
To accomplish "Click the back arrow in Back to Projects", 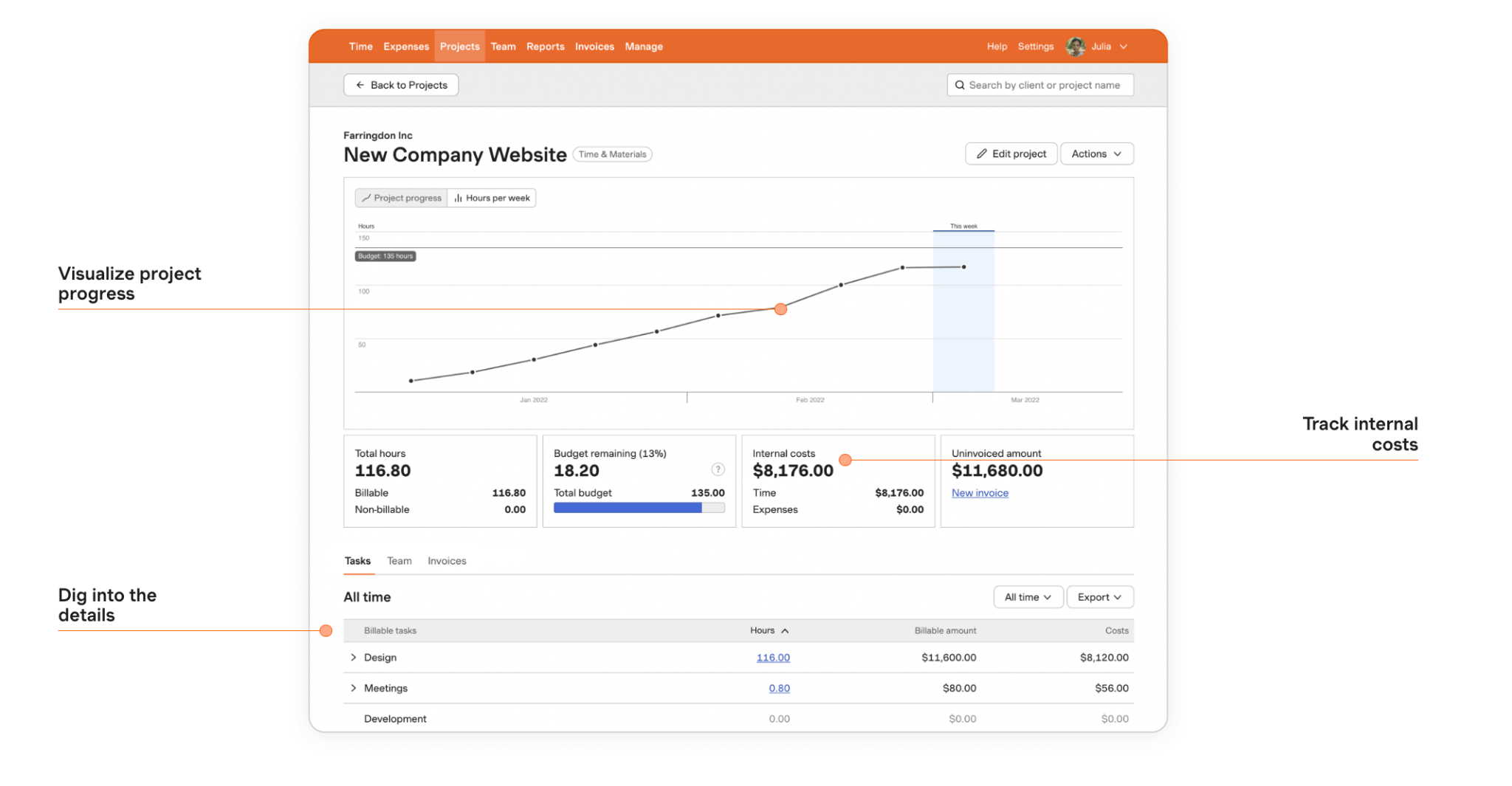I will tap(360, 85).
